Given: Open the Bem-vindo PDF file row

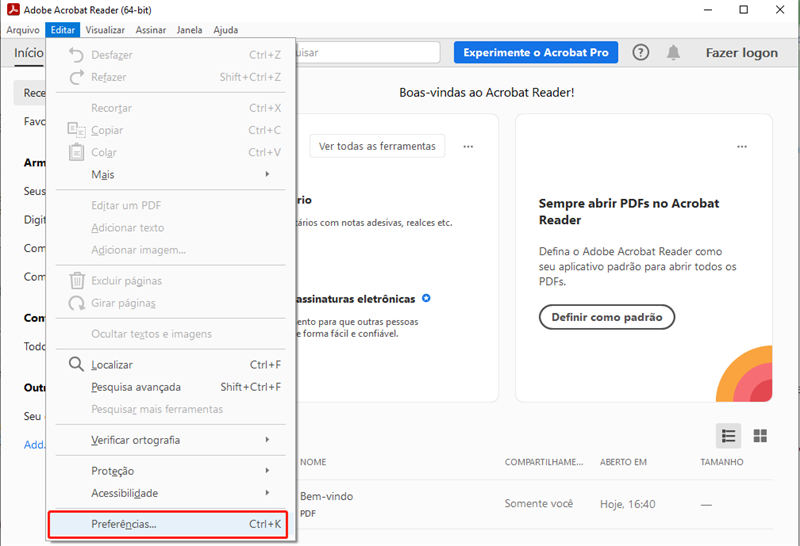Looking at the screenshot, I should pyautogui.click(x=536, y=504).
